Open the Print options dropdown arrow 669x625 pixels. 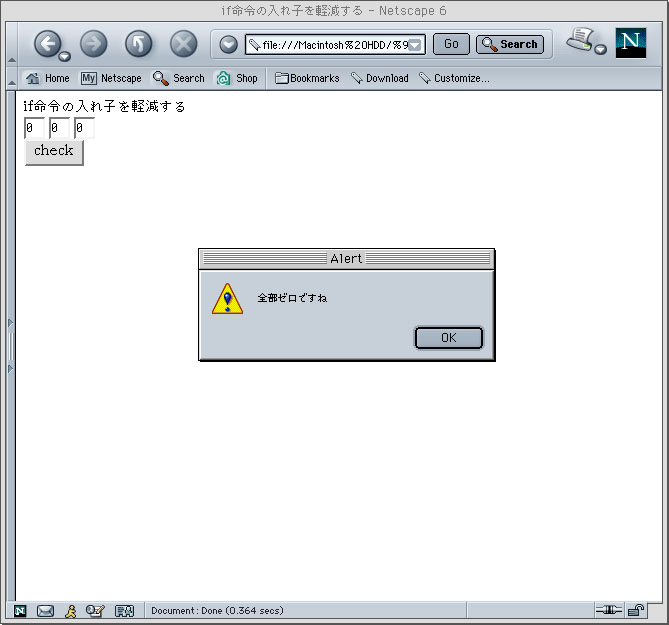(601, 49)
